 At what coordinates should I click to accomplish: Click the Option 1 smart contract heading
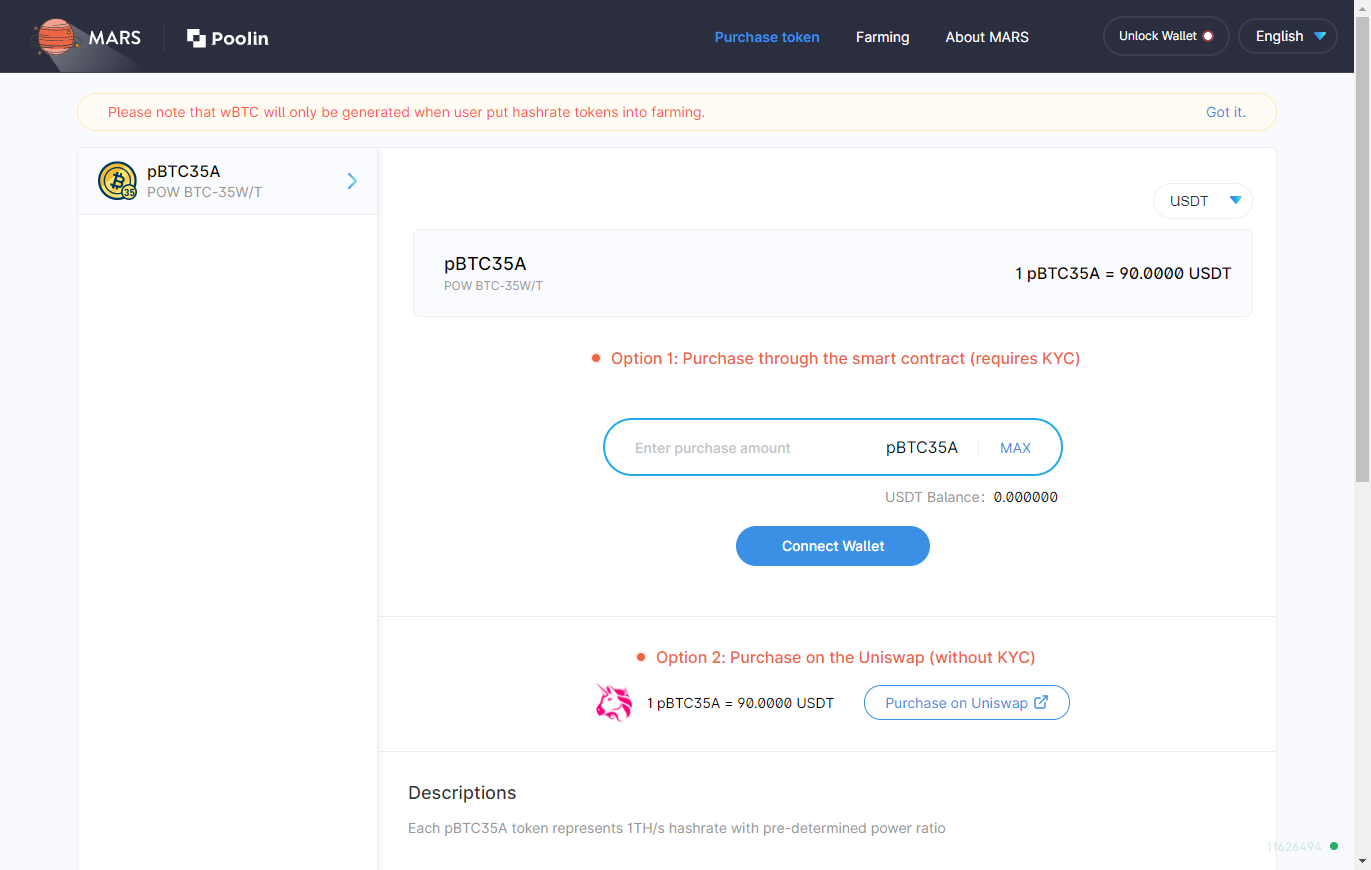tap(845, 358)
